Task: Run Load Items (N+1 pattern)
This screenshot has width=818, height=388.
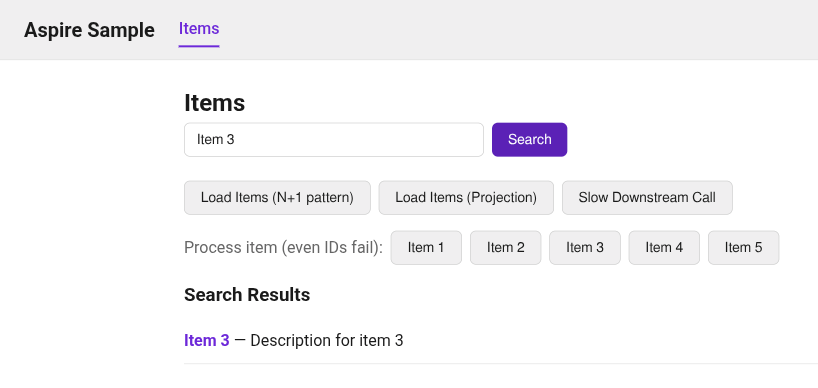Action: coord(277,198)
